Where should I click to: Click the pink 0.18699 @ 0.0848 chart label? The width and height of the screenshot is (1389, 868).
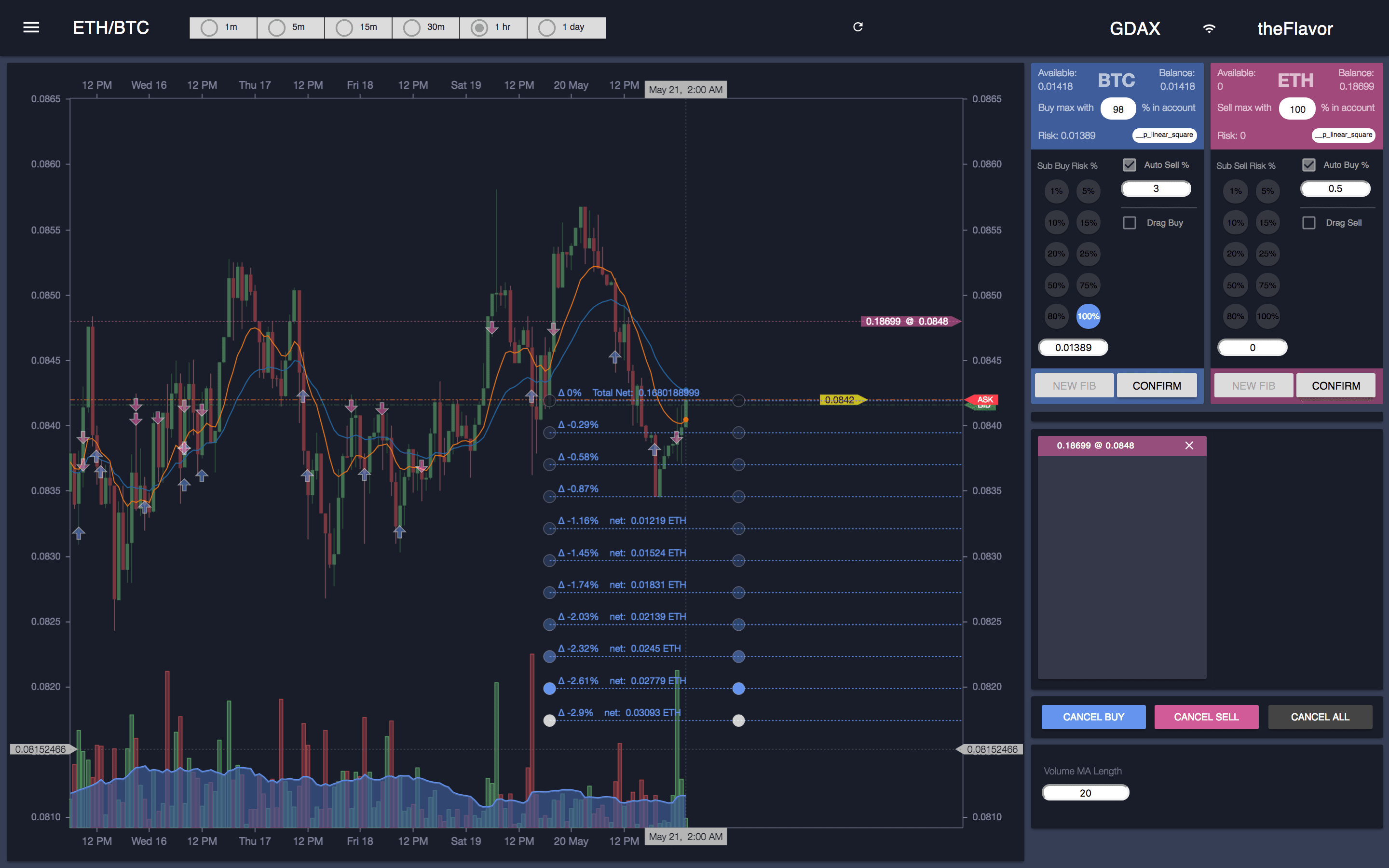tap(907, 322)
